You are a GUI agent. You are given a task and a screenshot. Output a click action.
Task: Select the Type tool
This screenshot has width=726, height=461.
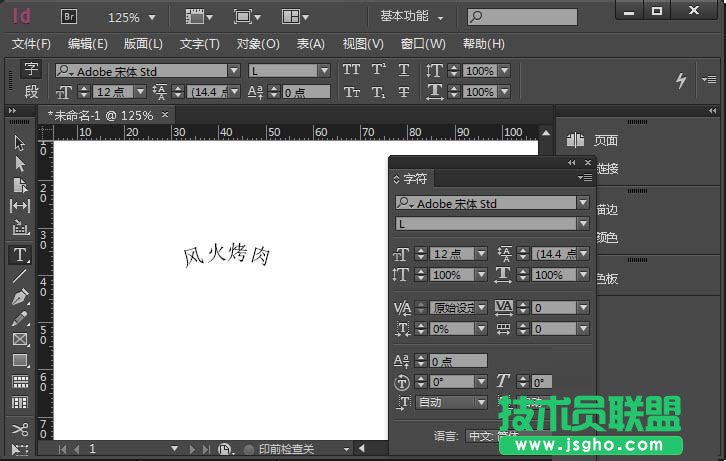19,254
